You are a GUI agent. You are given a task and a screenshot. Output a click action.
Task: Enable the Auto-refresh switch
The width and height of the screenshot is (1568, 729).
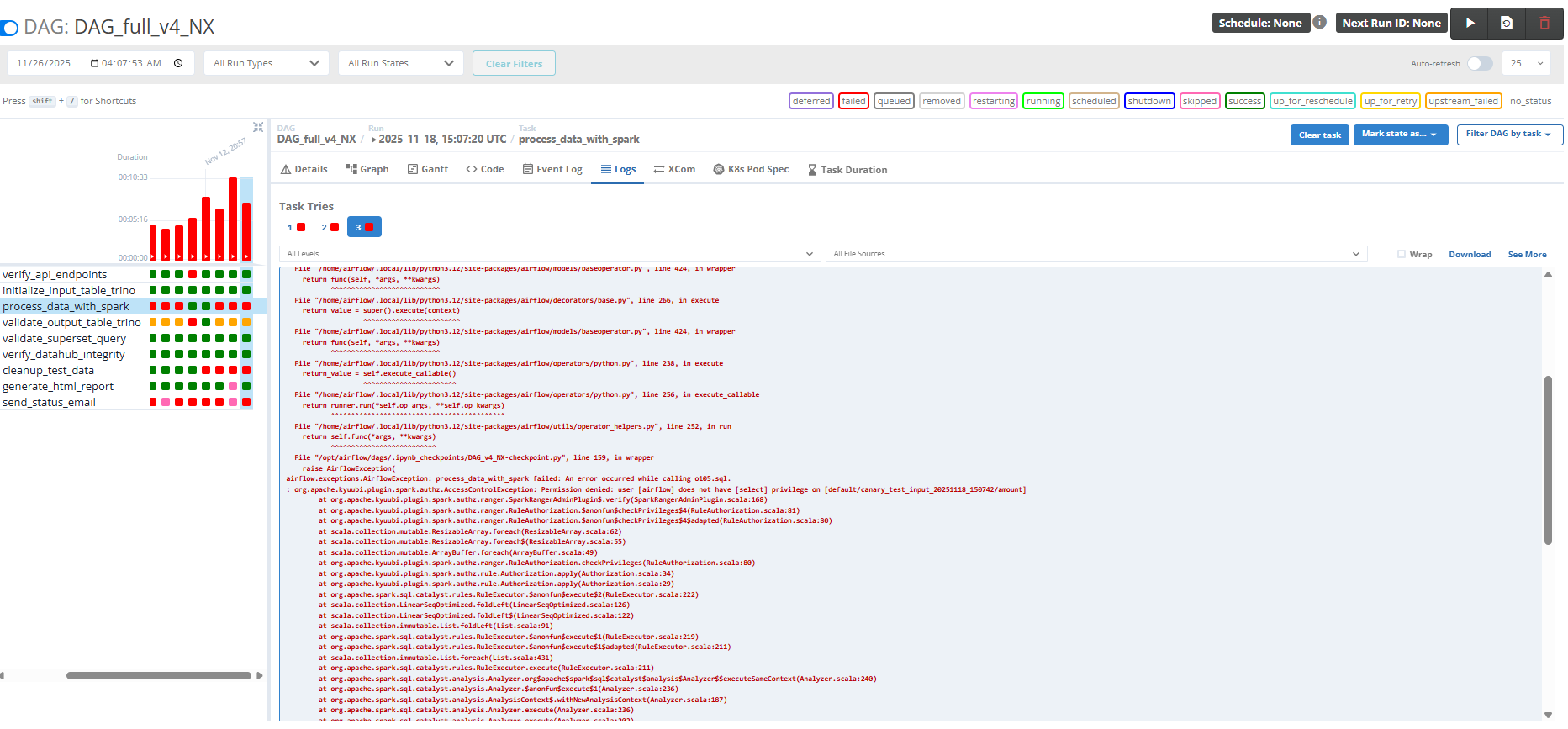pos(1480,64)
